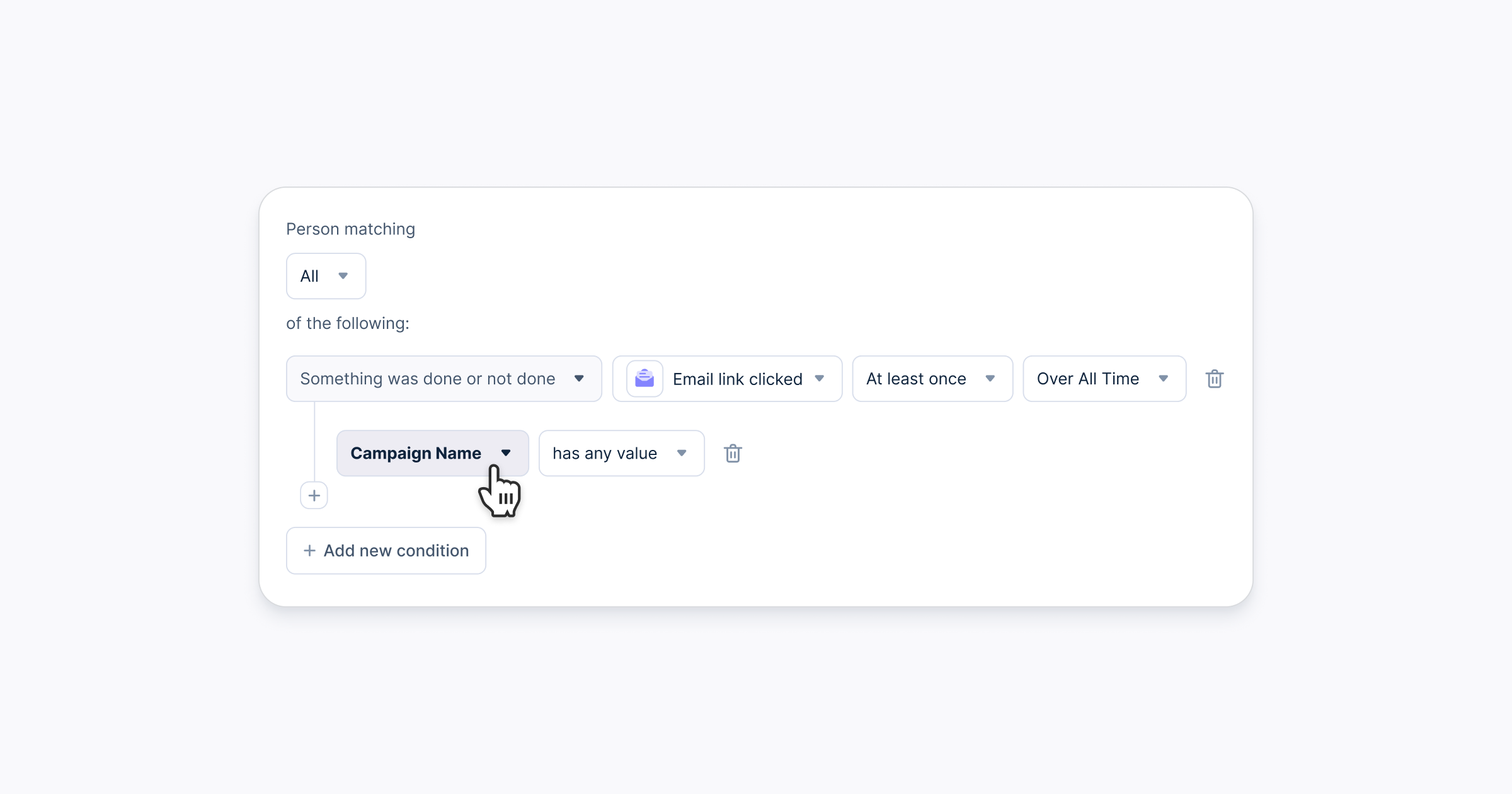Open the Campaign Name property dropdown
The image size is (1512, 794).
click(416, 453)
